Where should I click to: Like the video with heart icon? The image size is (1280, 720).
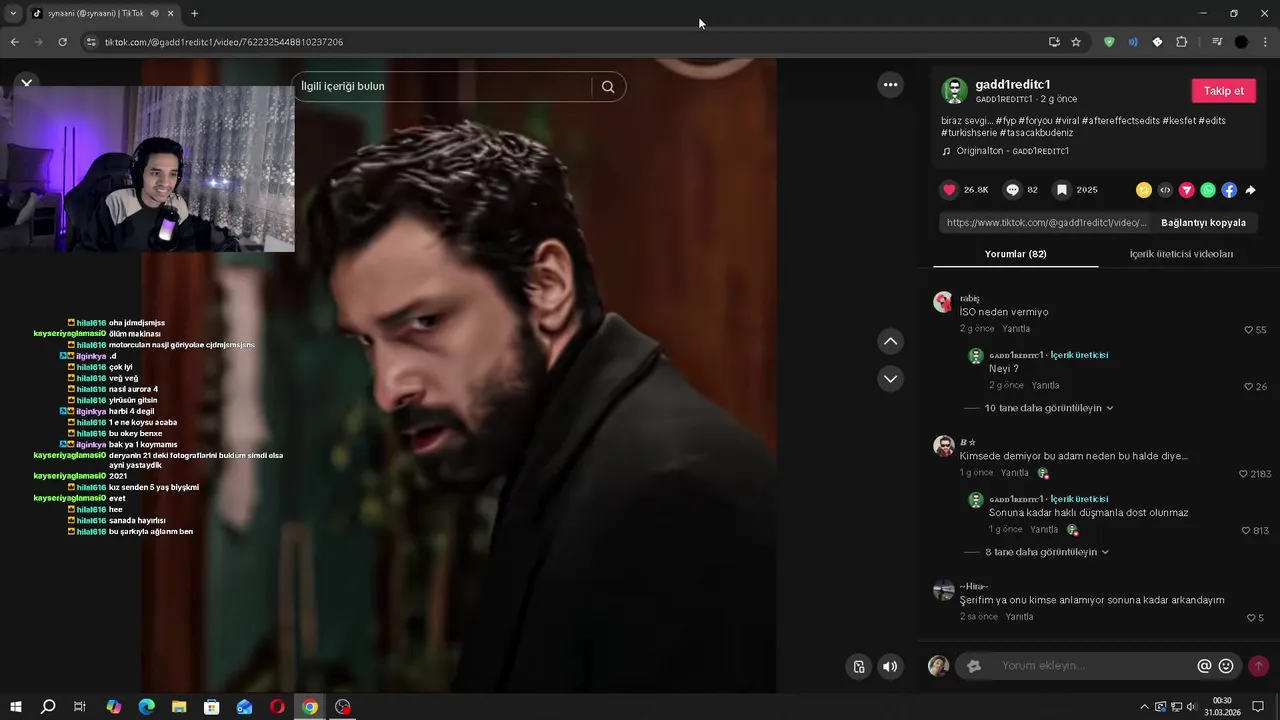[x=950, y=190]
